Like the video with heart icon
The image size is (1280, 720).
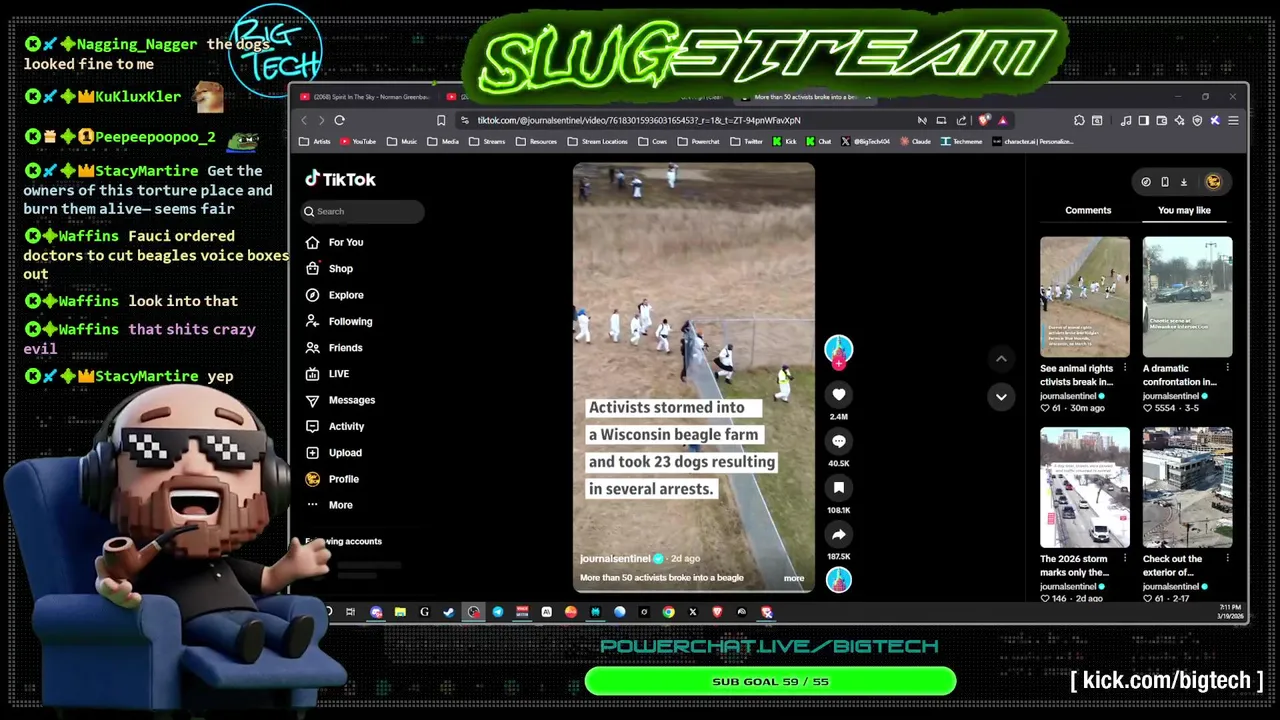[839, 395]
